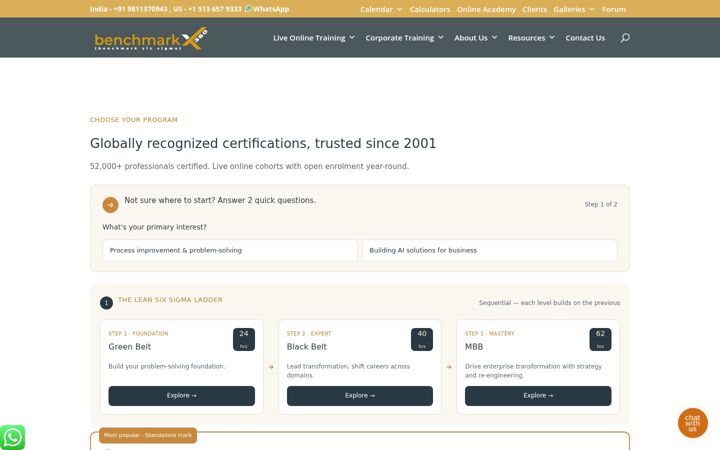
Task: Click 'STEP 2 · EXPERT' label
Action: tap(309, 333)
